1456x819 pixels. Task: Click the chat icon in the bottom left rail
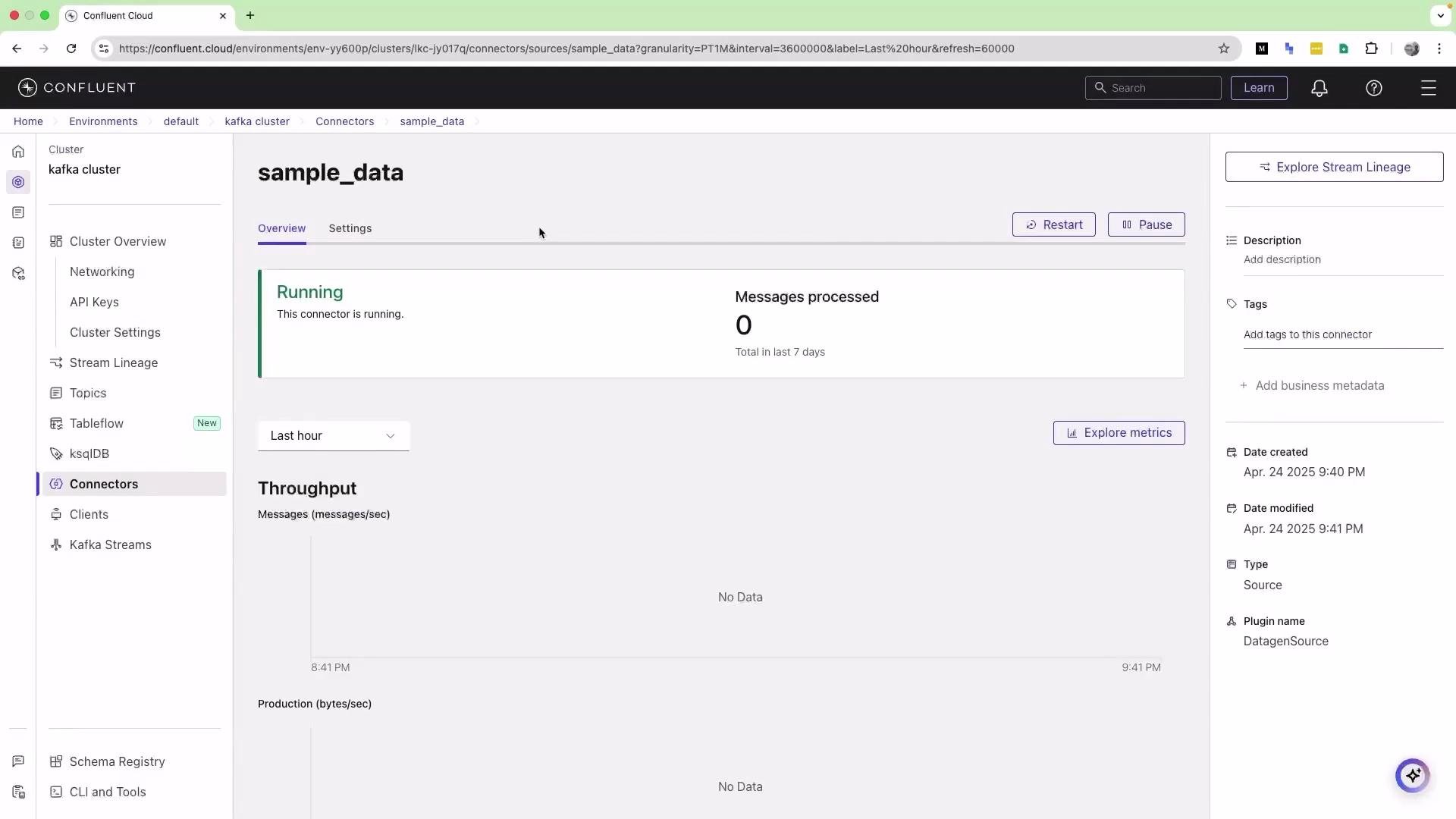pyautogui.click(x=18, y=761)
